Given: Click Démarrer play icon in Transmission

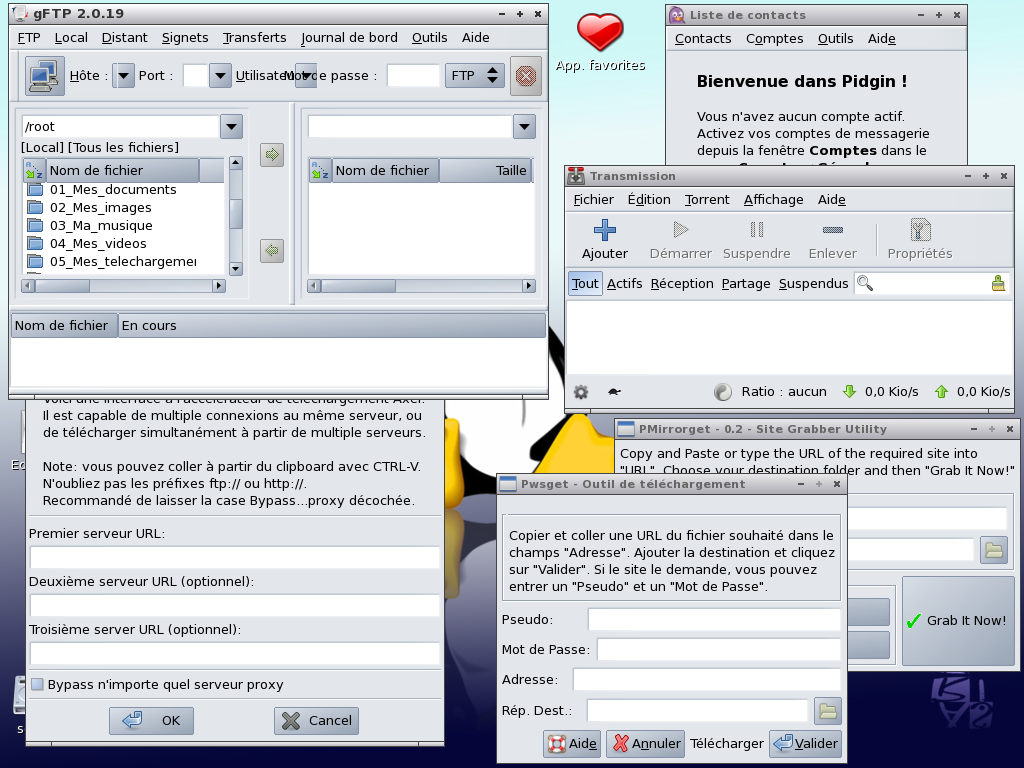Looking at the screenshot, I should coord(680,230).
